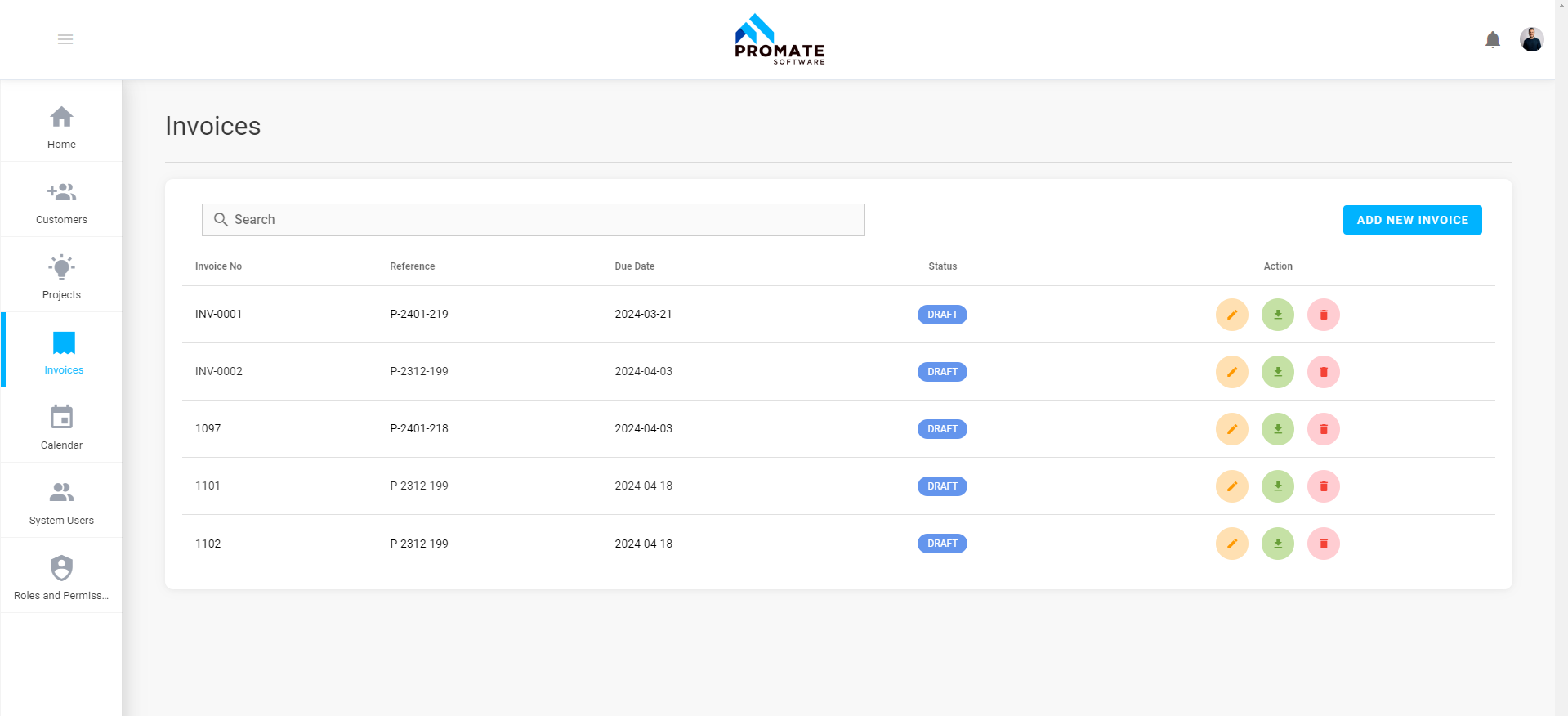Delete invoice 1102 using trash icon
The width and height of the screenshot is (1568, 716).
coord(1323,544)
